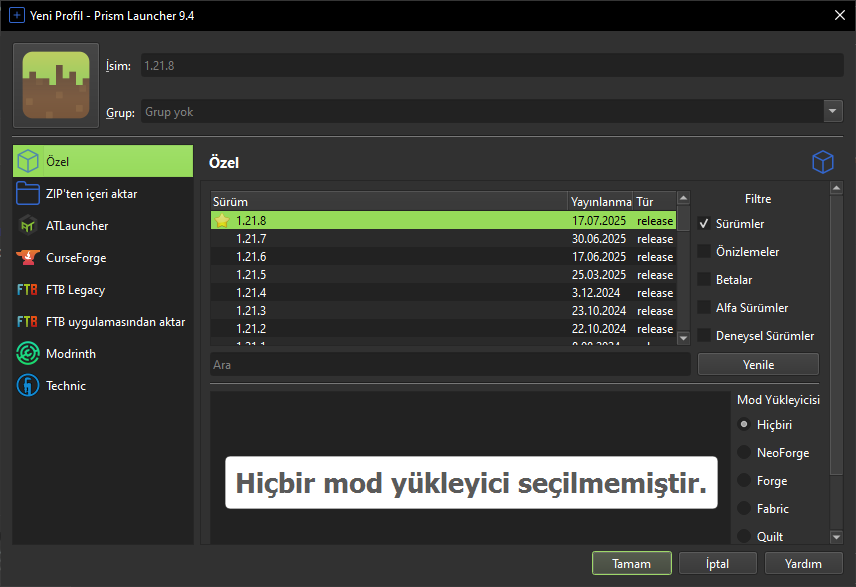
Task: Select the Quilt mod loader radio
Action: pyautogui.click(x=744, y=536)
